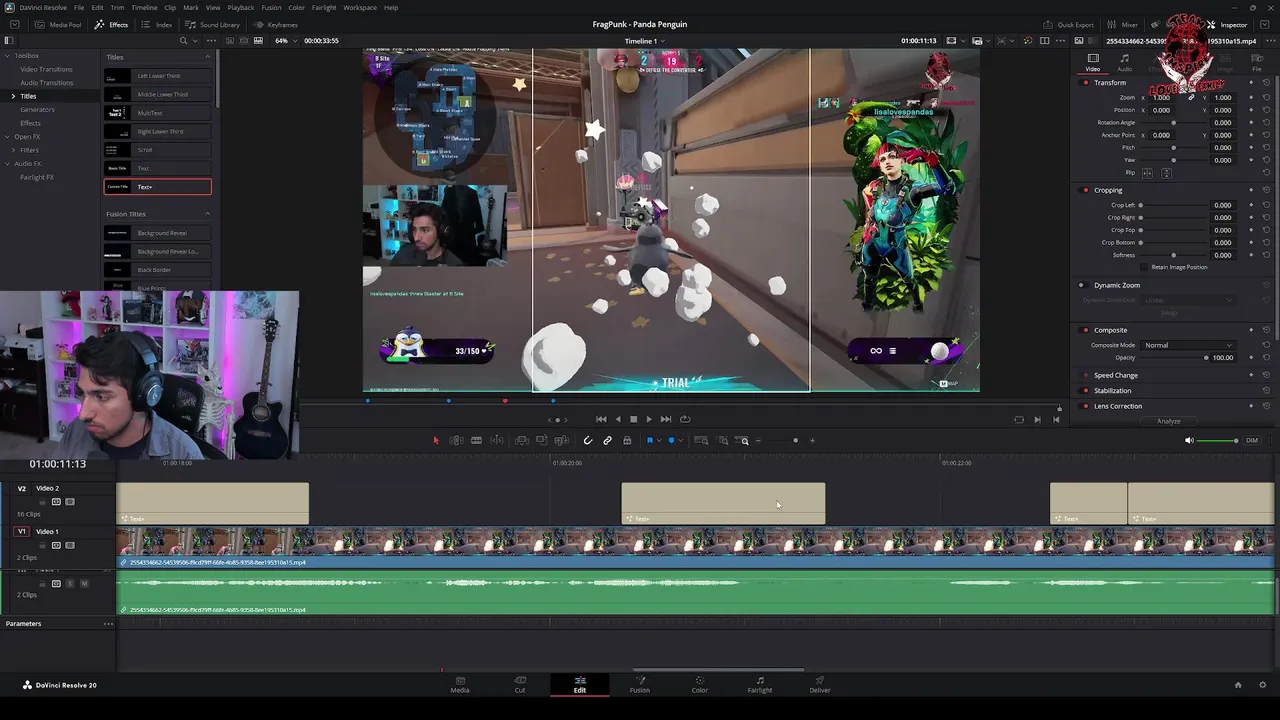Screen dimensions: 1280x720
Task: Enable the Dynamic Zoom toggle
Action: tap(1081, 285)
